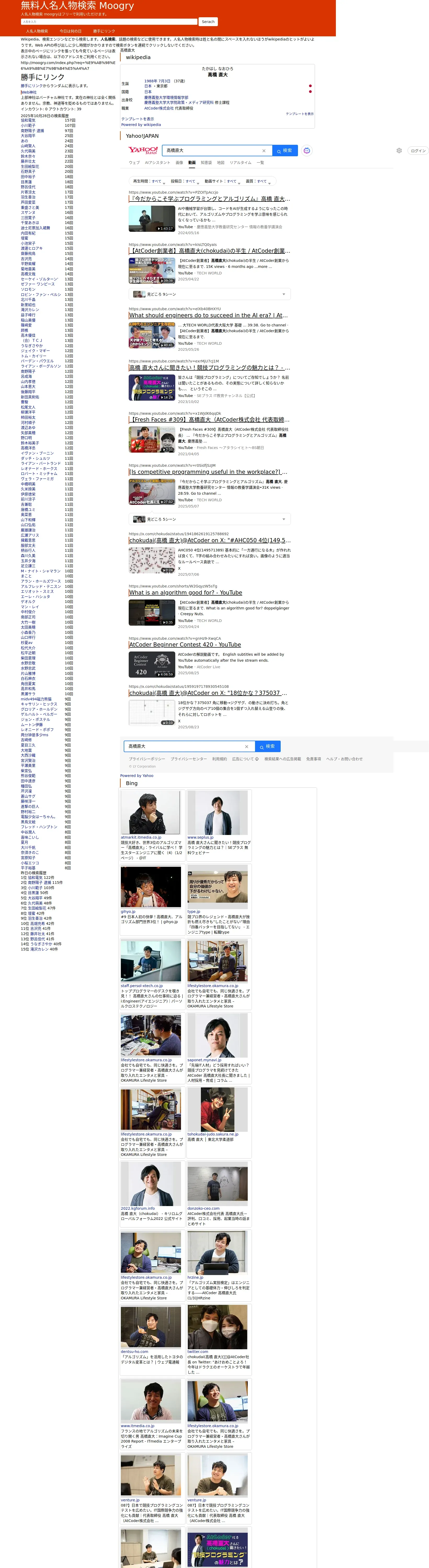
Task: Open the 慶應義塾大学環境情報学部 link
Action: click(166, 97)
